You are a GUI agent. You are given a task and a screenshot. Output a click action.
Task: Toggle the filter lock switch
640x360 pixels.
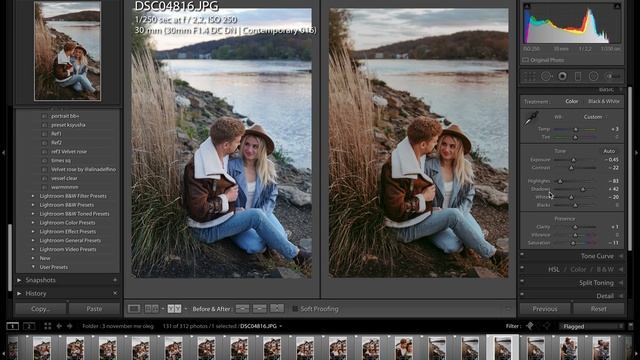(631, 326)
